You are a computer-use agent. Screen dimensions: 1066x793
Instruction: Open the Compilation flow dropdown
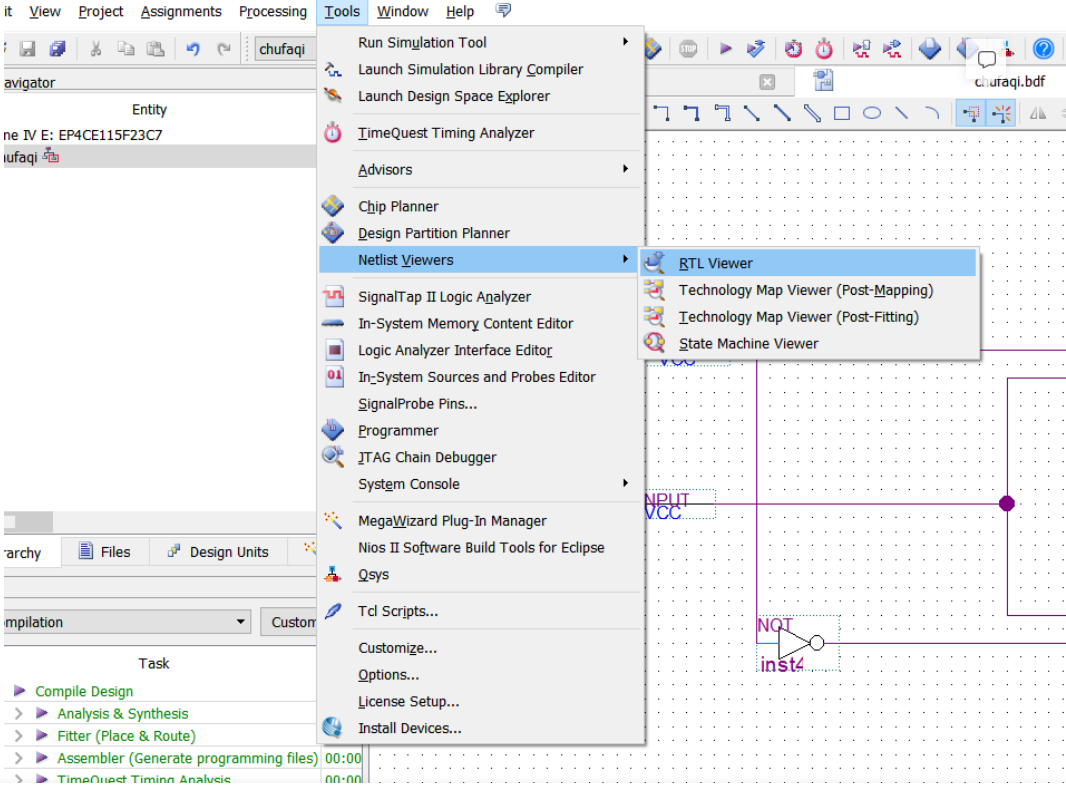[128, 622]
